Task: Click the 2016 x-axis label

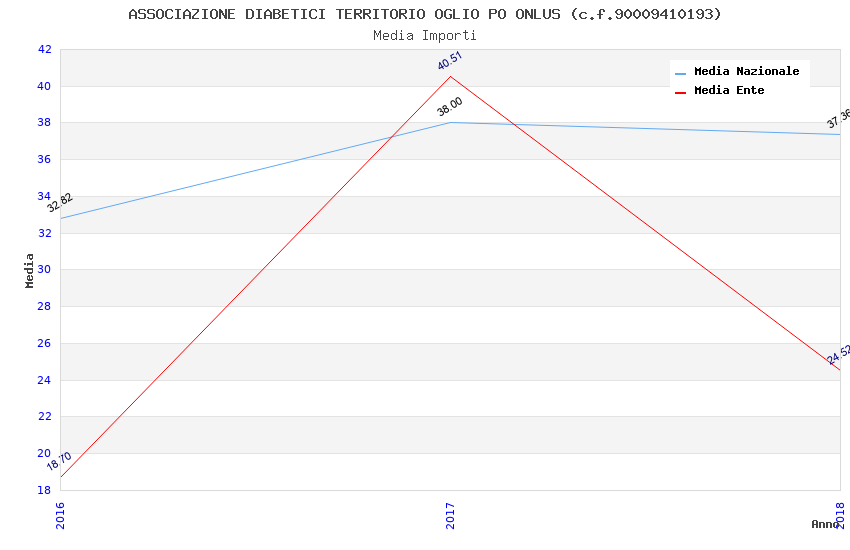Action: tap(60, 515)
